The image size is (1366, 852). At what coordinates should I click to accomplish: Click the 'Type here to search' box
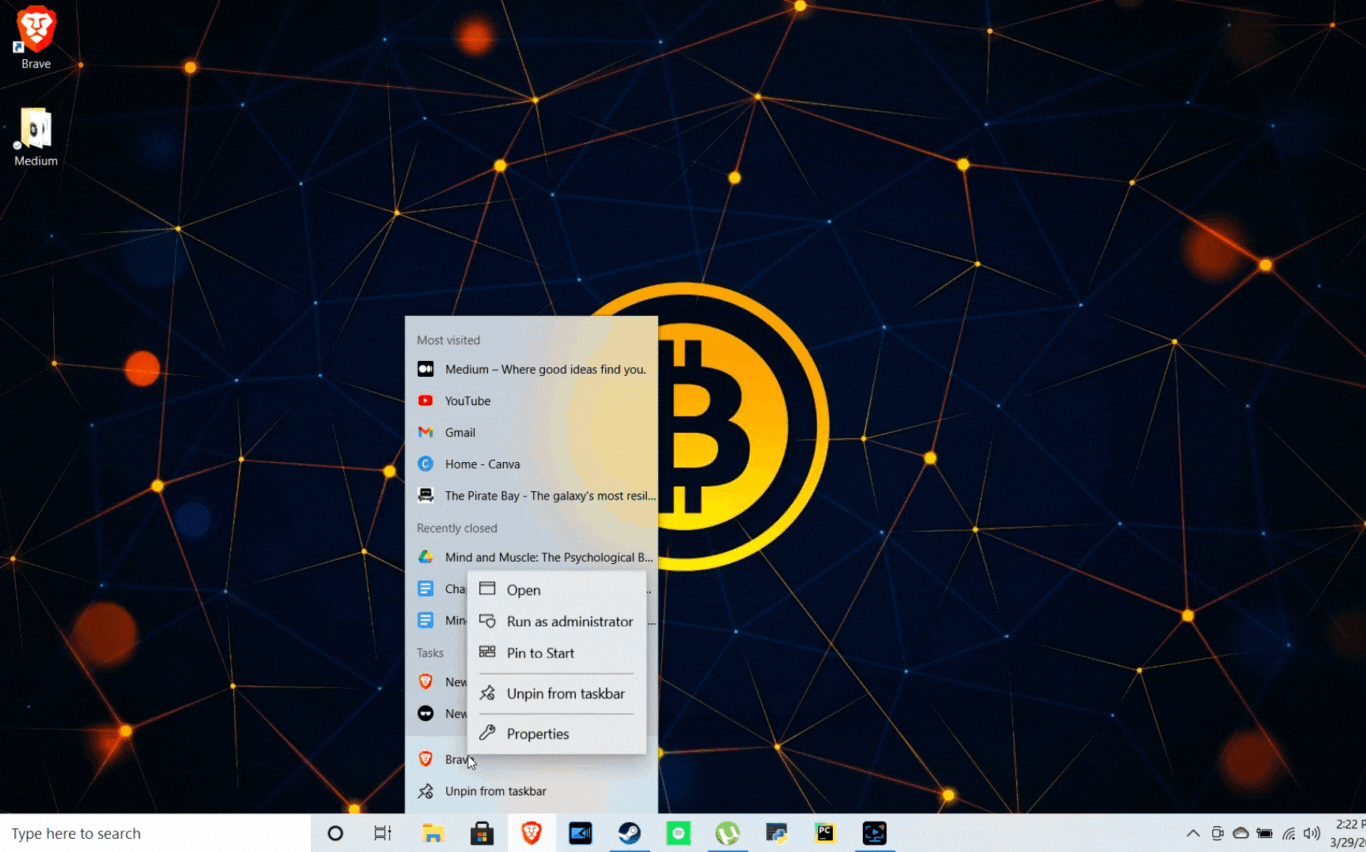155,833
